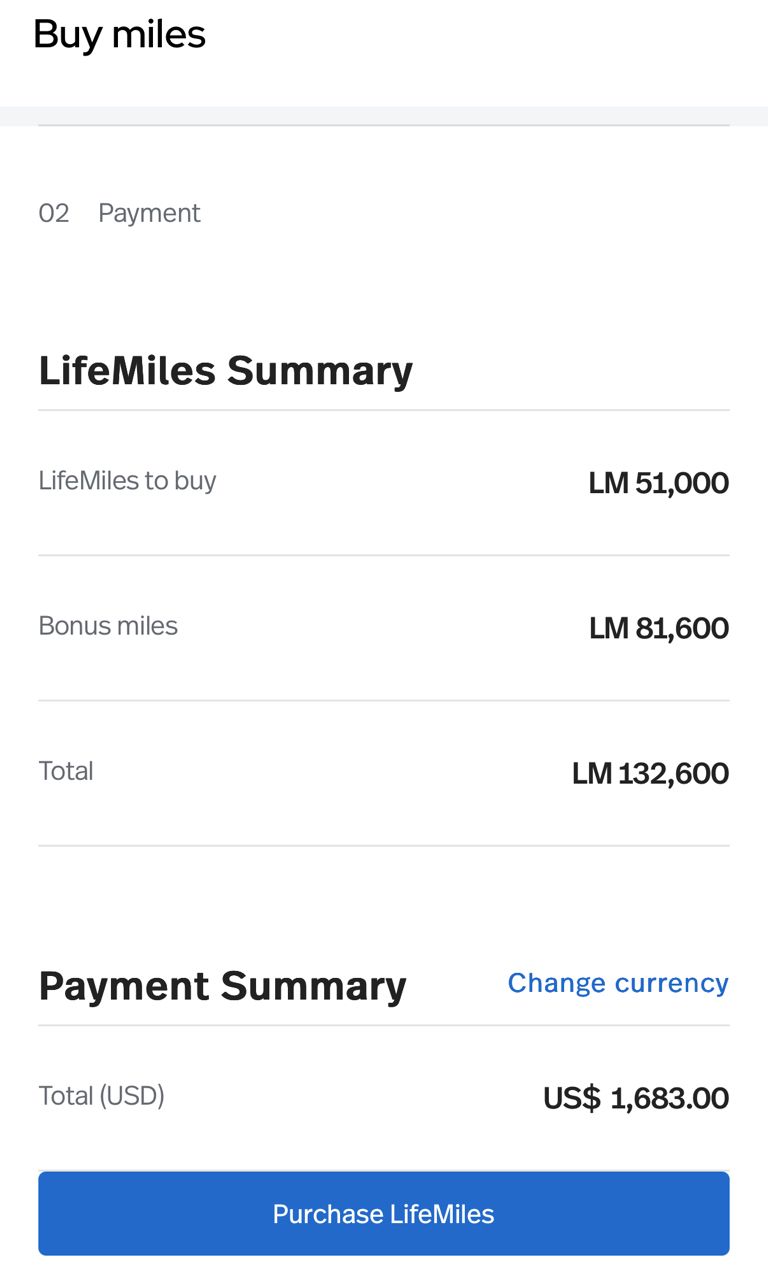Select the LM 81,600 bonus value
768x1280 pixels.
(658, 628)
